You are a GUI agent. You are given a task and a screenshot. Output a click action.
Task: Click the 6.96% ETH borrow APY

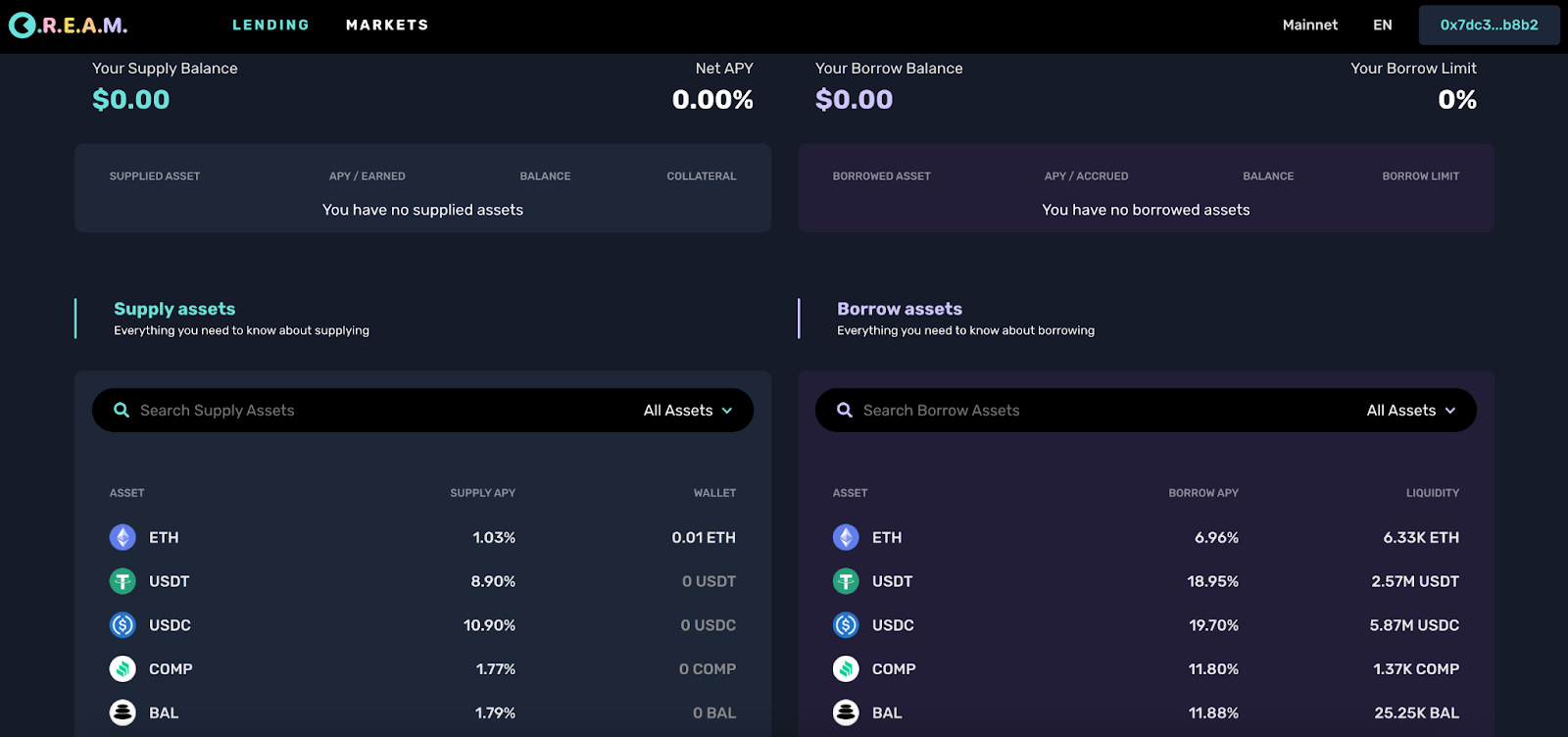[x=1216, y=538]
